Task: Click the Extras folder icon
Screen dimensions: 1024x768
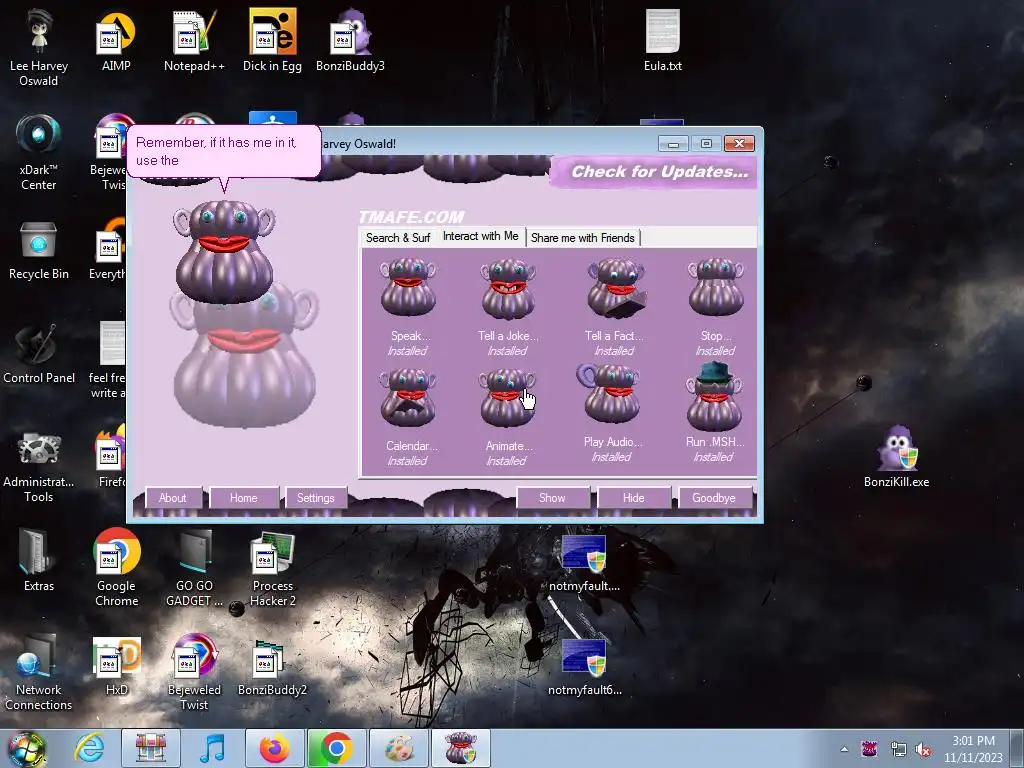Action: [39, 560]
